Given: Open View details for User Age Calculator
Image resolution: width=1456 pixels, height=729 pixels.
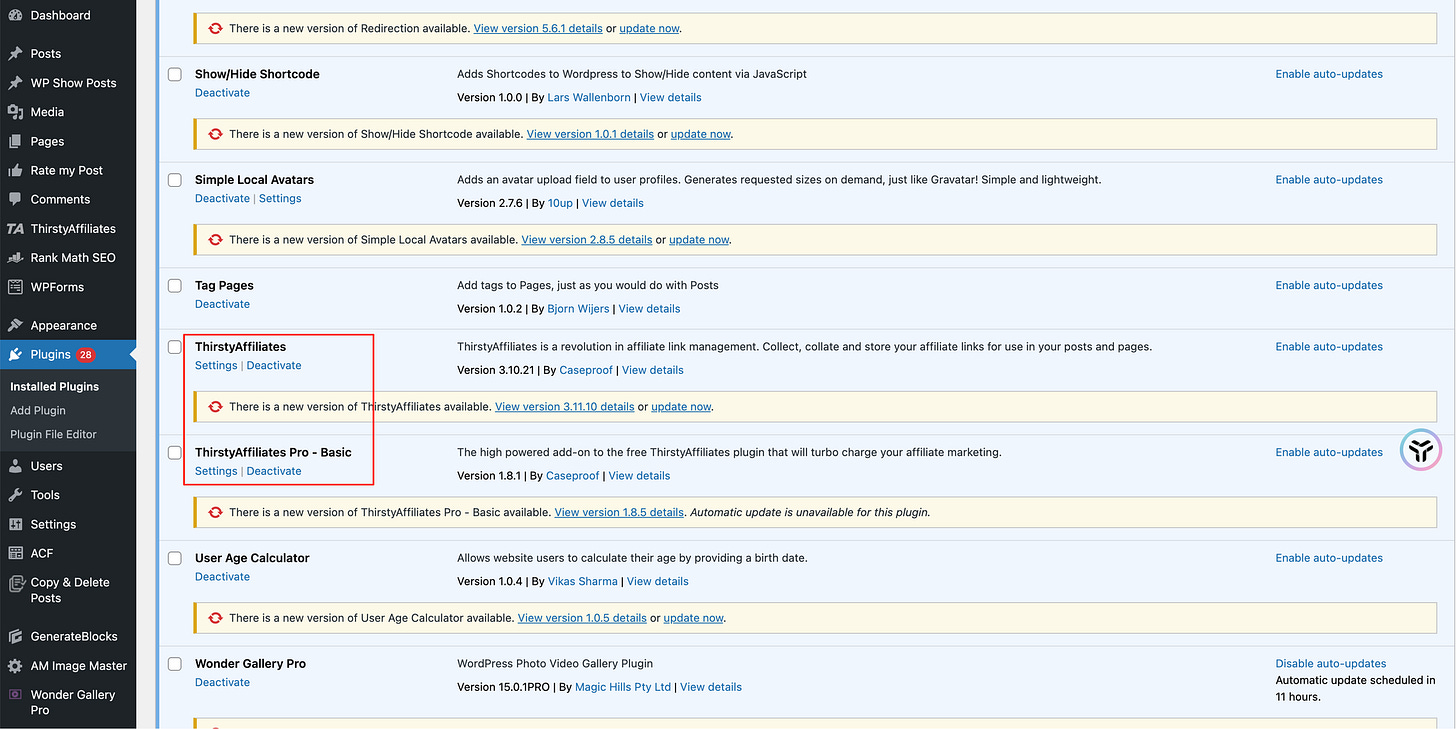Looking at the screenshot, I should 657,581.
